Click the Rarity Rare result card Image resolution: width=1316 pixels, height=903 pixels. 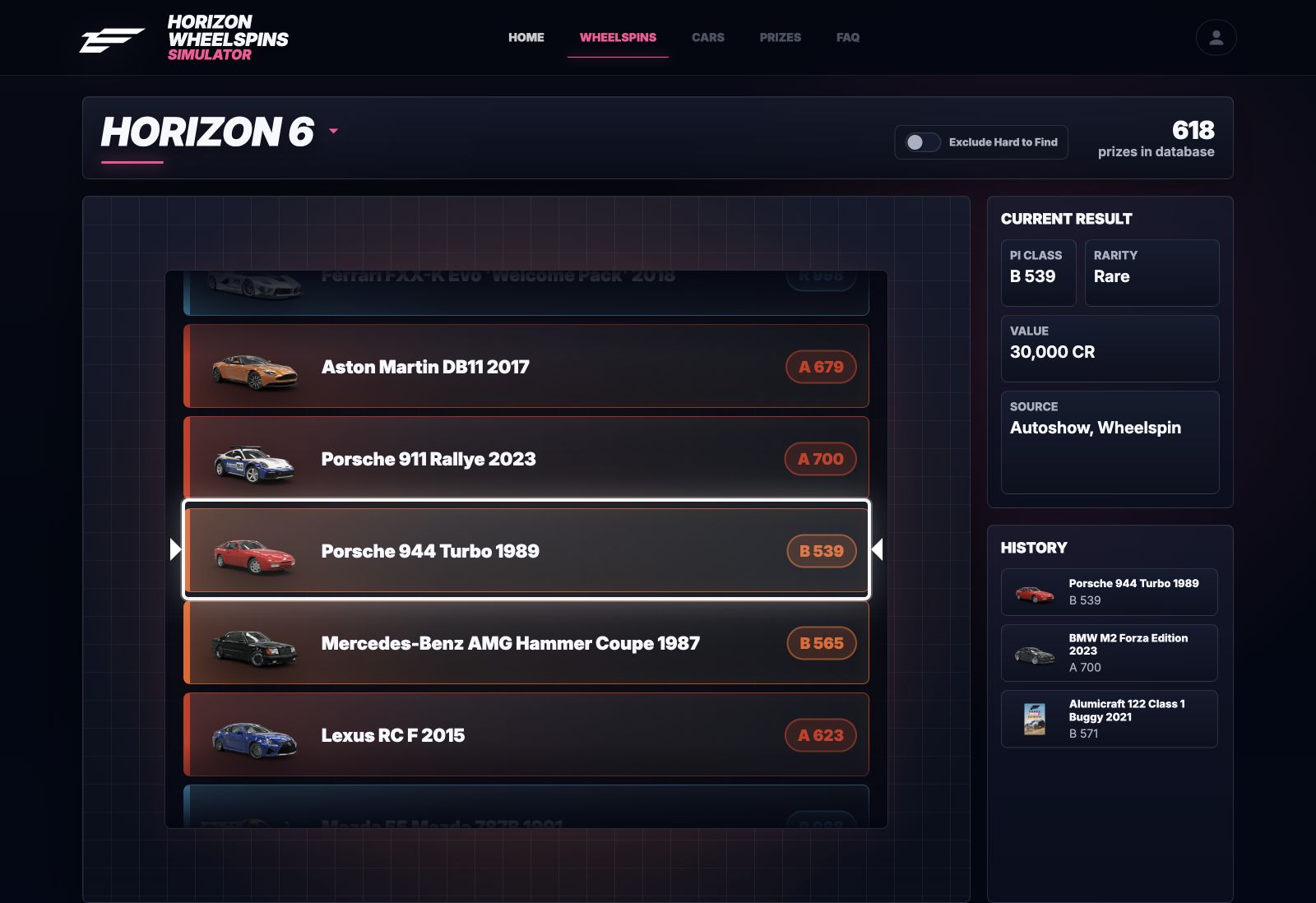pos(1151,272)
